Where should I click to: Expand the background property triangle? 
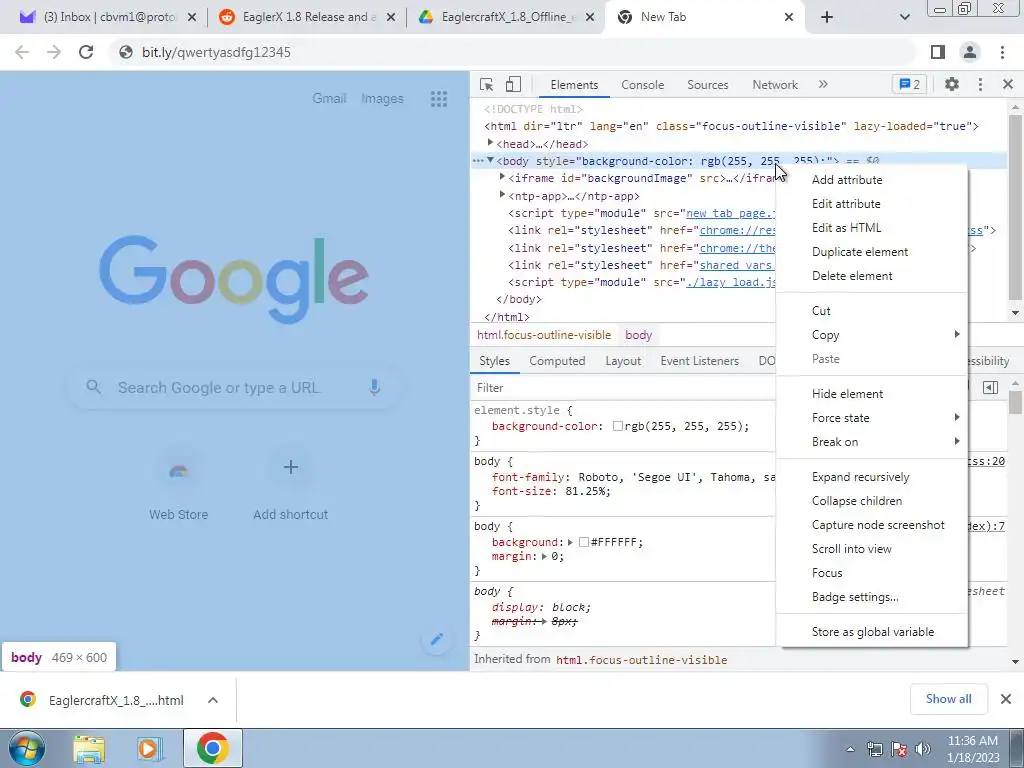pyautogui.click(x=570, y=542)
